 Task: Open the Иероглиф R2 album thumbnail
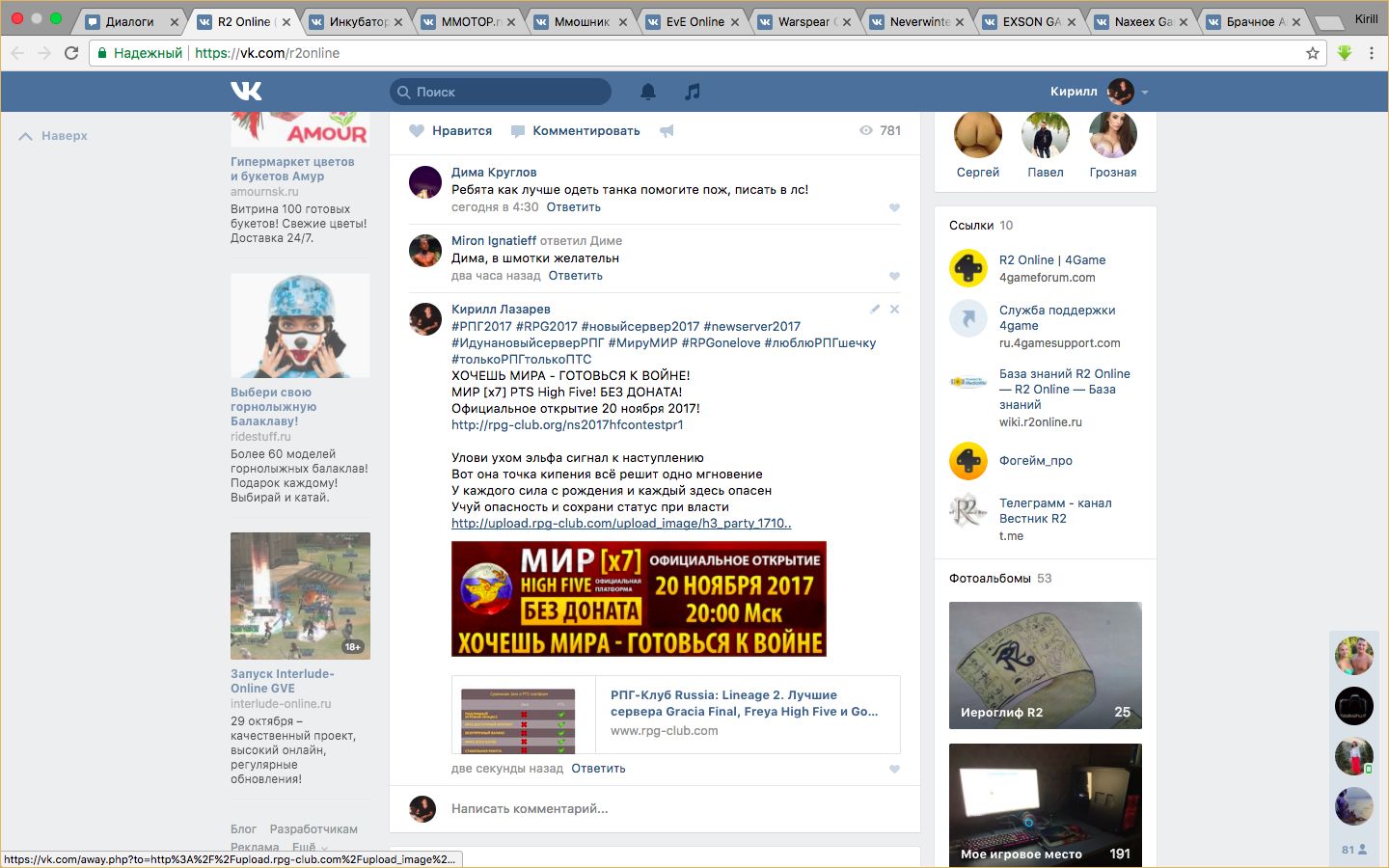1046,665
